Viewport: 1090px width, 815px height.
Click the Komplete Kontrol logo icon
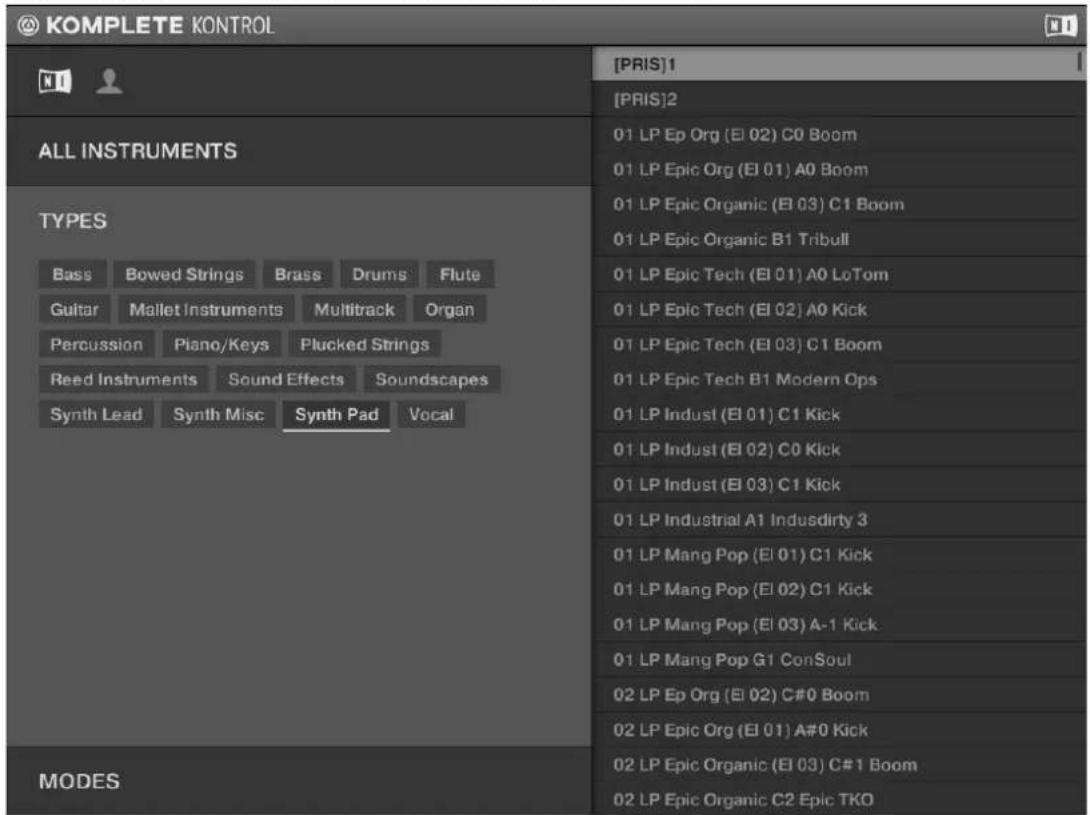coord(28,26)
